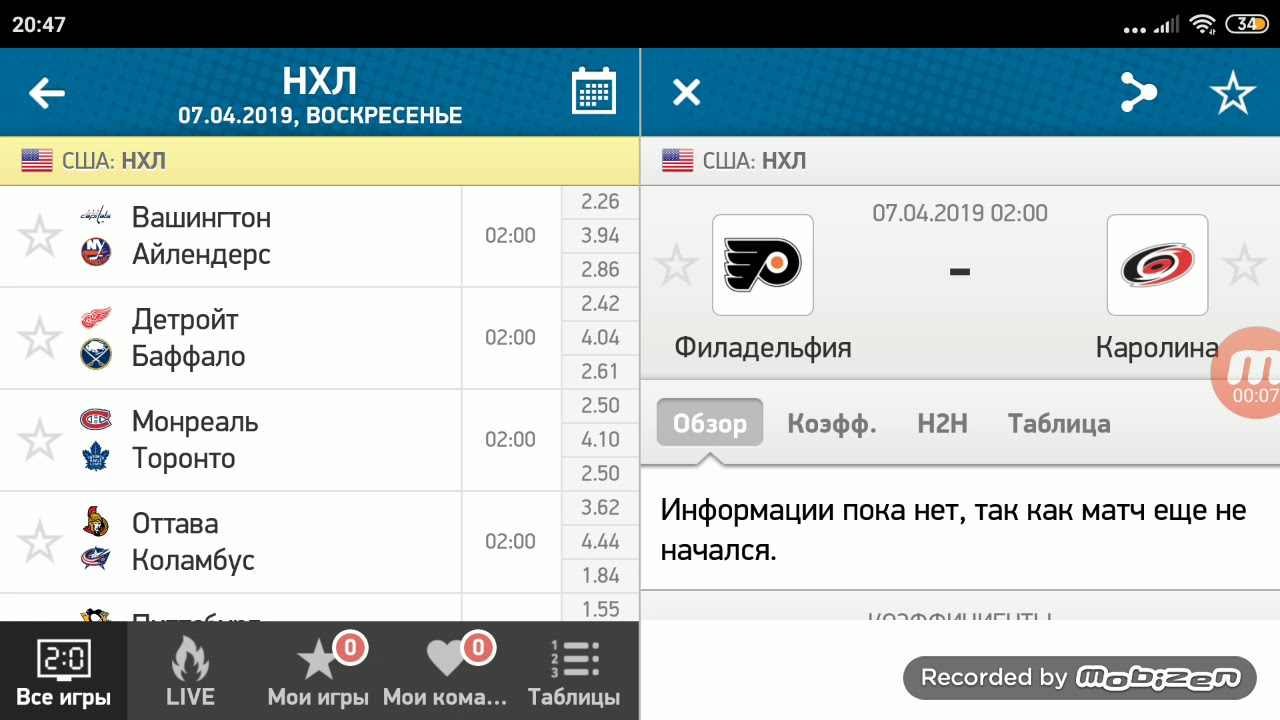
Task: Tap 02:00 time of Детройт match
Action: coord(510,338)
